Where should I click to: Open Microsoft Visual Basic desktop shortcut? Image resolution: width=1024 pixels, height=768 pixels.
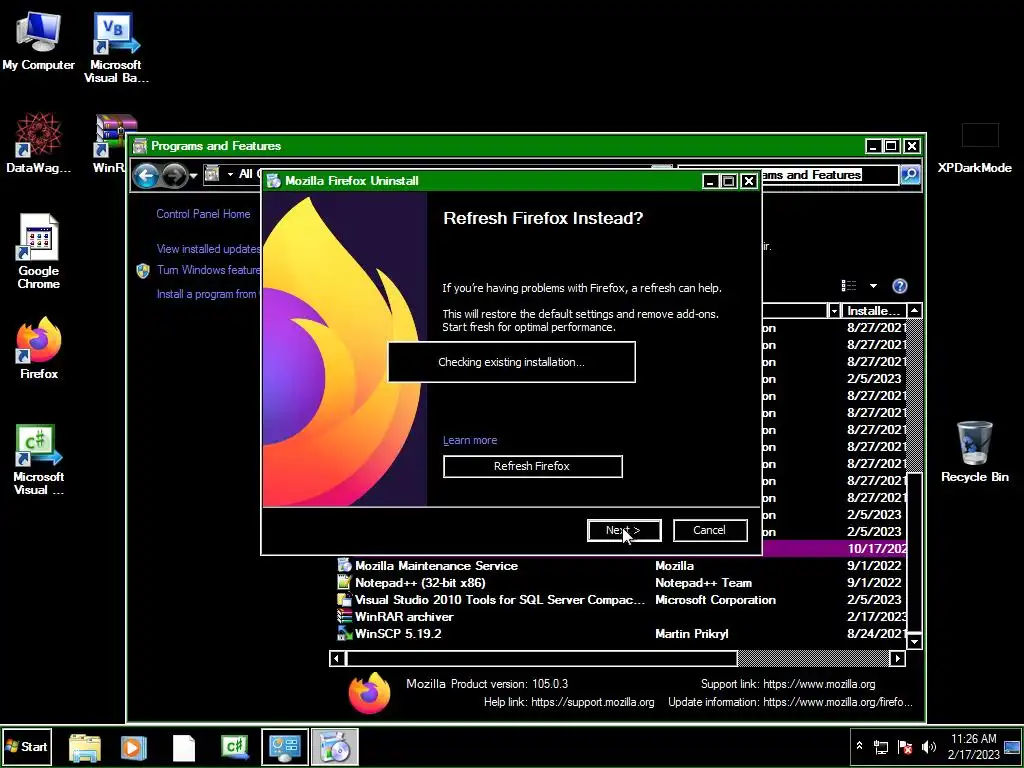[116, 47]
